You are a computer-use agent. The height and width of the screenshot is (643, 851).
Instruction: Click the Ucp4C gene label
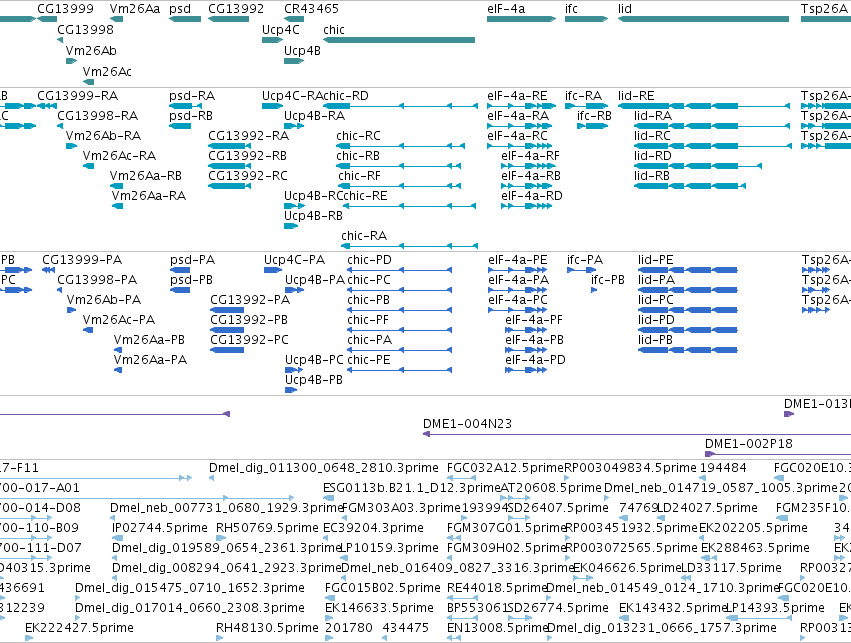(281, 30)
